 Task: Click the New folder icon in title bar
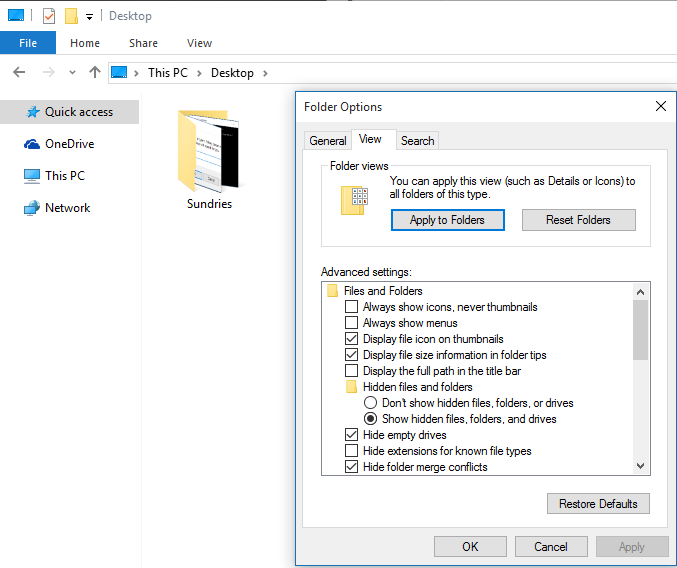coord(71,16)
